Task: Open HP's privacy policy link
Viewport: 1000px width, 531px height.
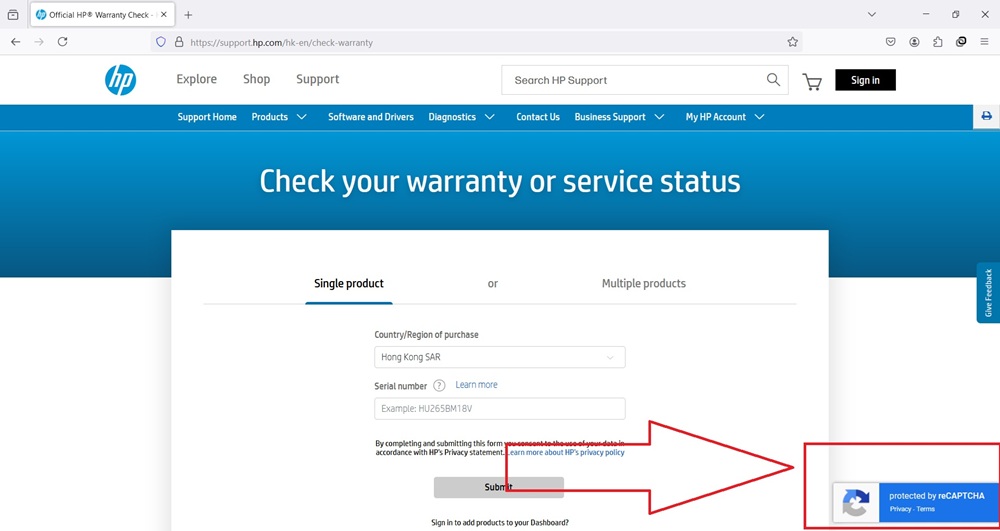Action: coord(566,453)
